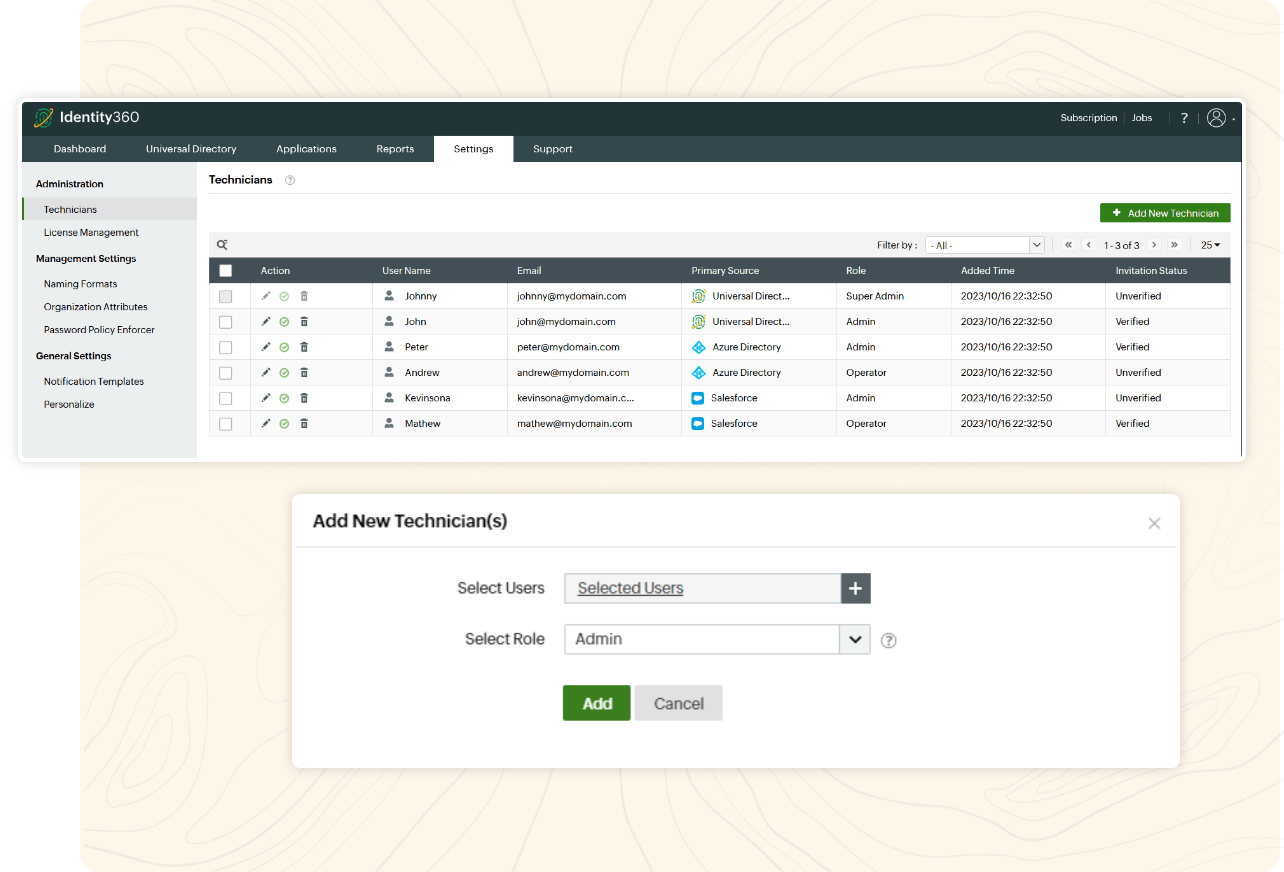Click the verify checkmark icon for Andrew
1284x872 pixels.
pyautogui.click(x=285, y=372)
